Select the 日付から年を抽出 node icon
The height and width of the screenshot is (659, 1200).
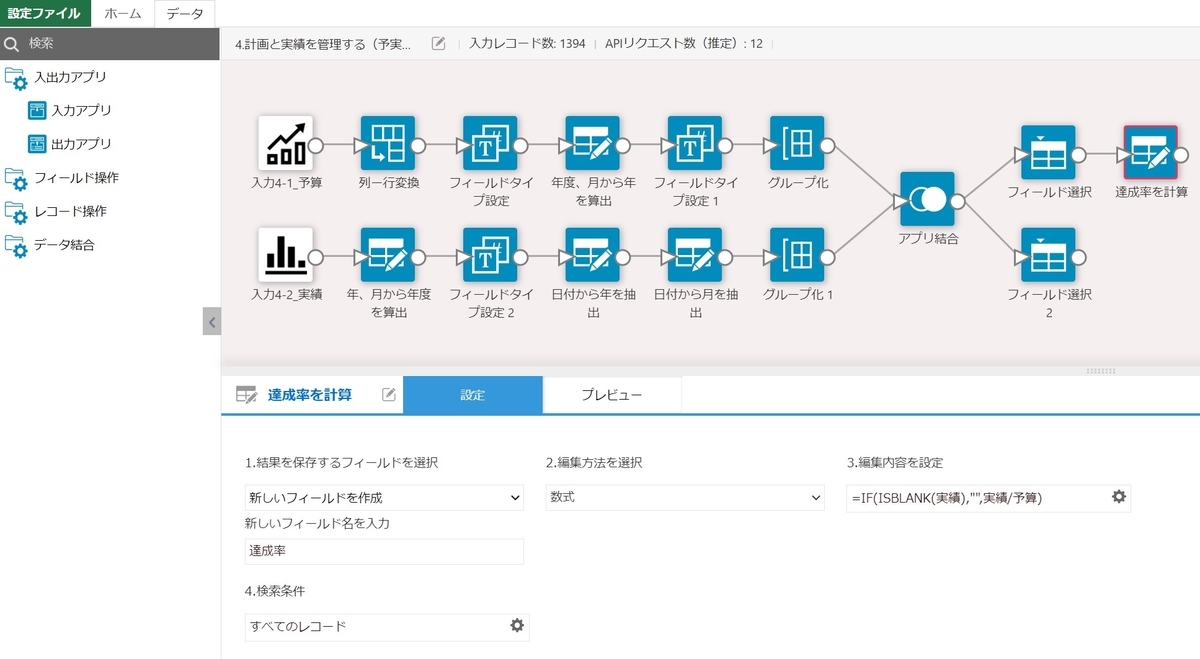pyautogui.click(x=592, y=255)
